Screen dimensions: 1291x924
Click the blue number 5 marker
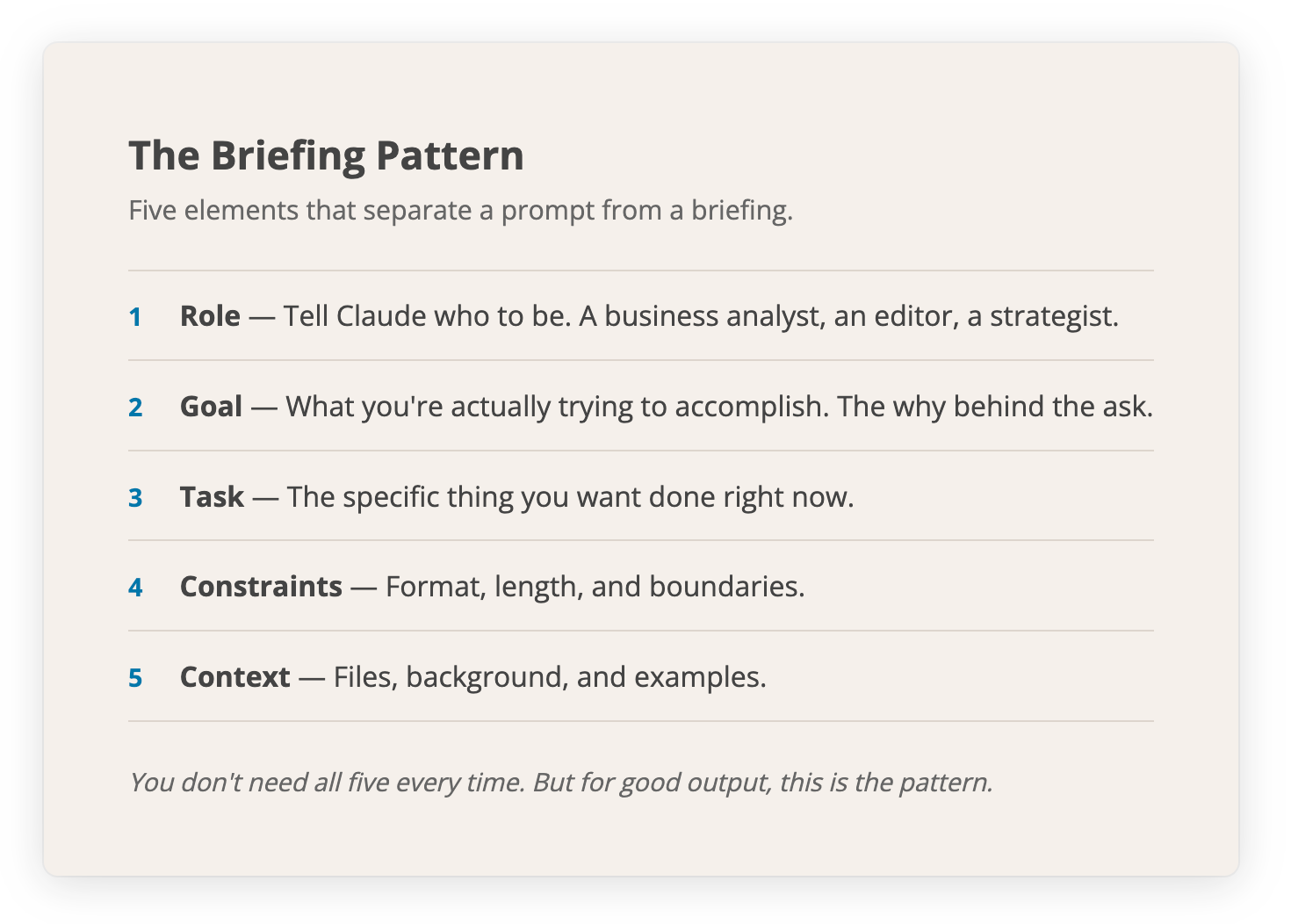point(135,678)
